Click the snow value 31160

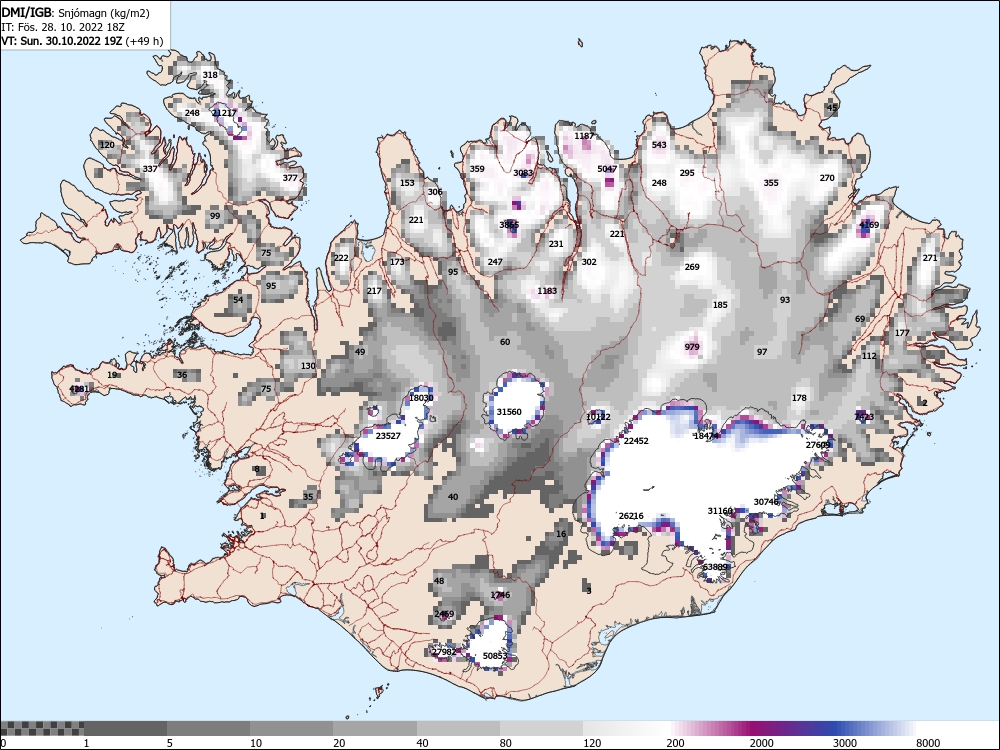[x=720, y=511]
